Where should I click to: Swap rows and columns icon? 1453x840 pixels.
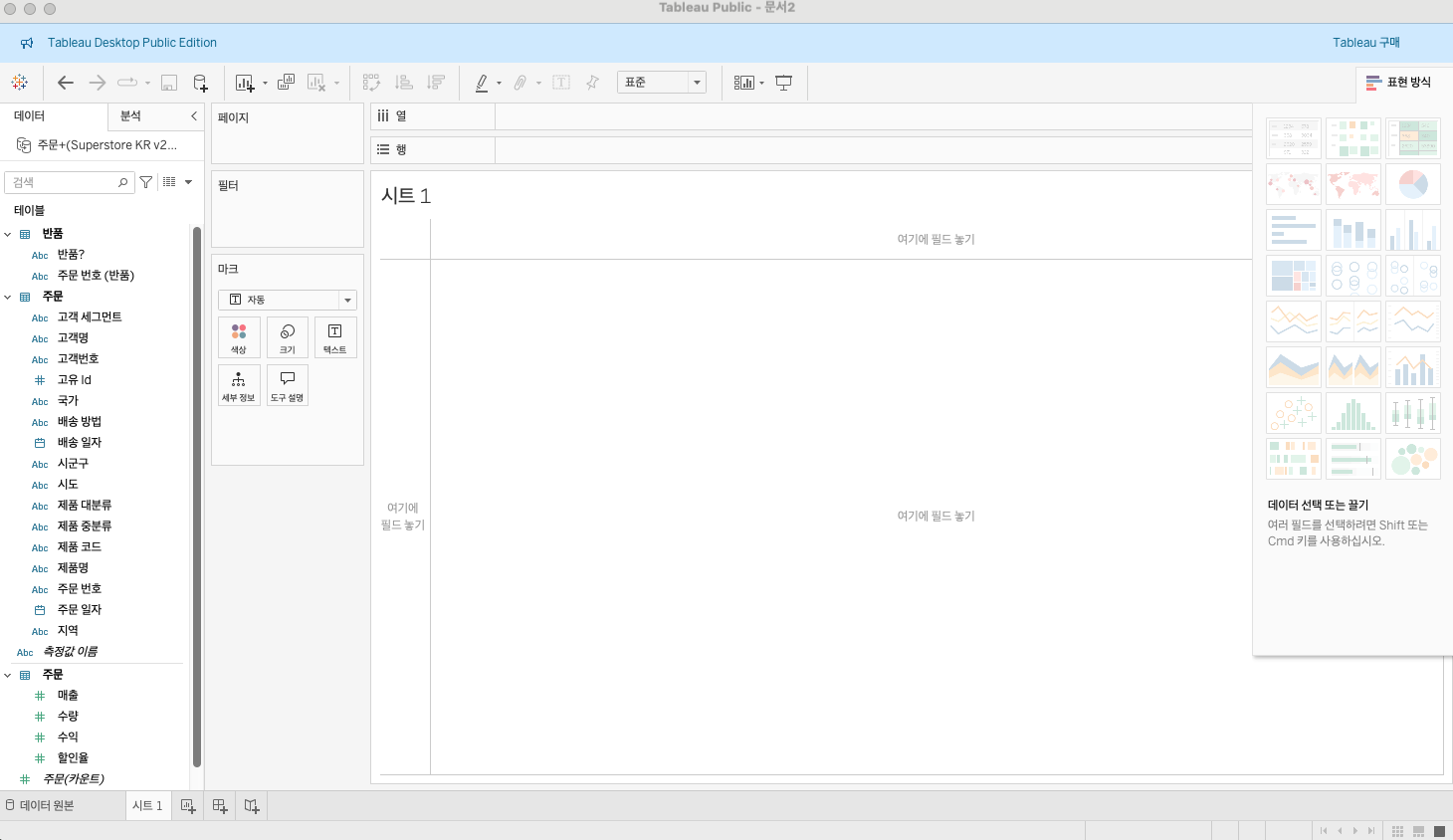(x=371, y=83)
